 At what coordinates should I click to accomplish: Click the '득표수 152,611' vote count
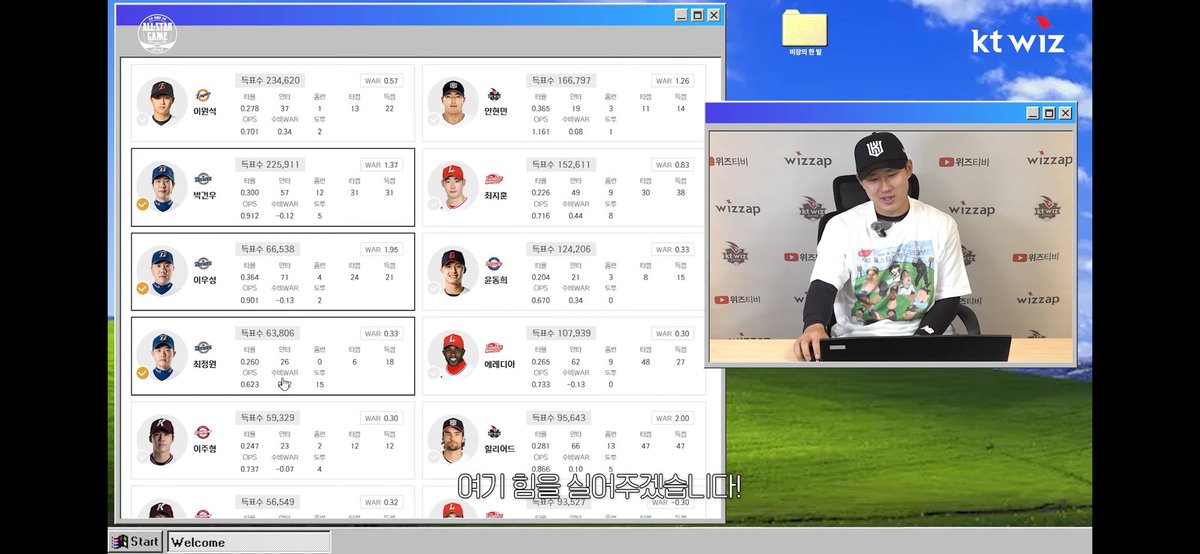pyautogui.click(x=561, y=164)
